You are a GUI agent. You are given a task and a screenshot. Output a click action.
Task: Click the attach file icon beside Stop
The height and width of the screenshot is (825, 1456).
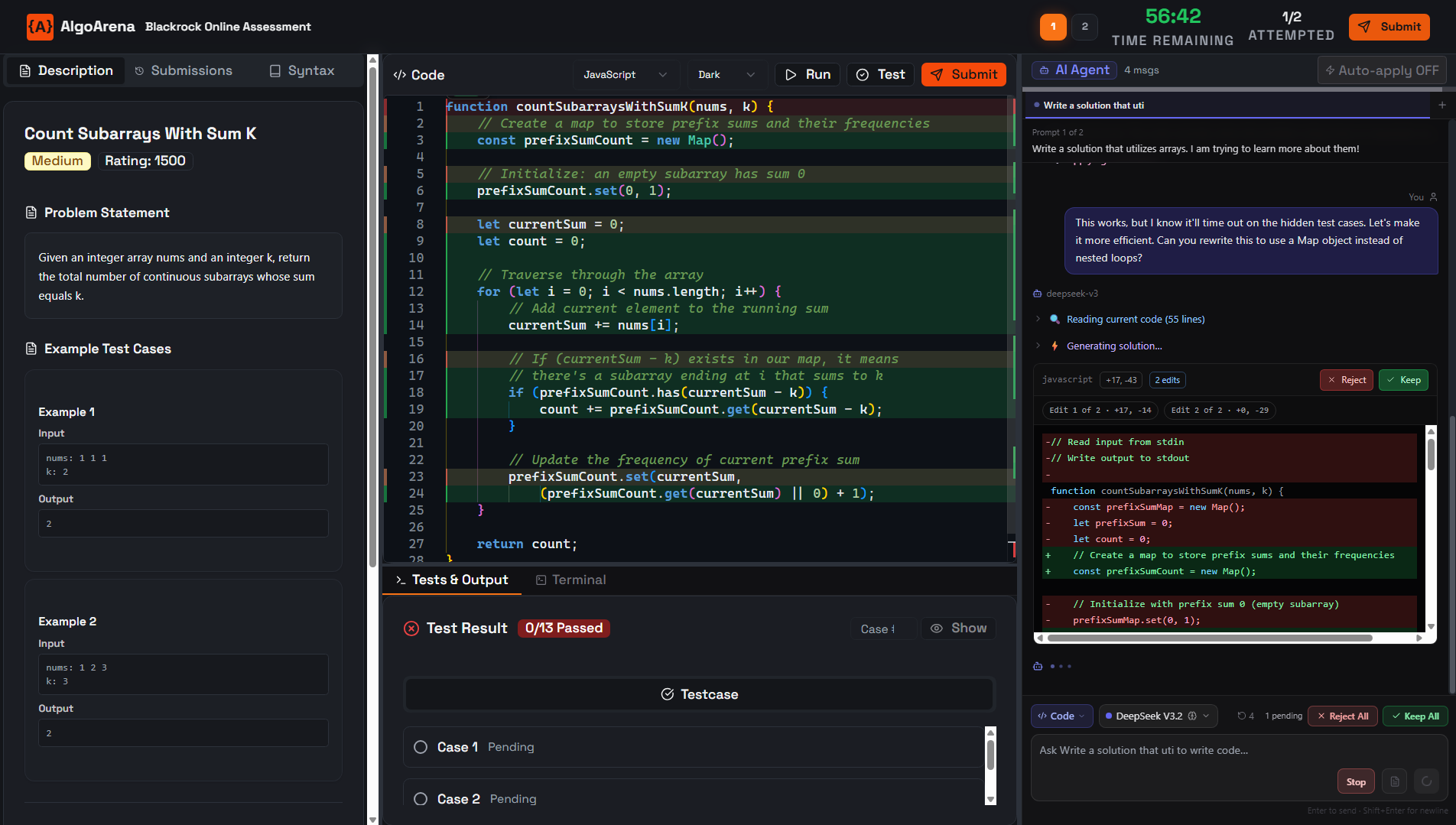tap(1394, 781)
